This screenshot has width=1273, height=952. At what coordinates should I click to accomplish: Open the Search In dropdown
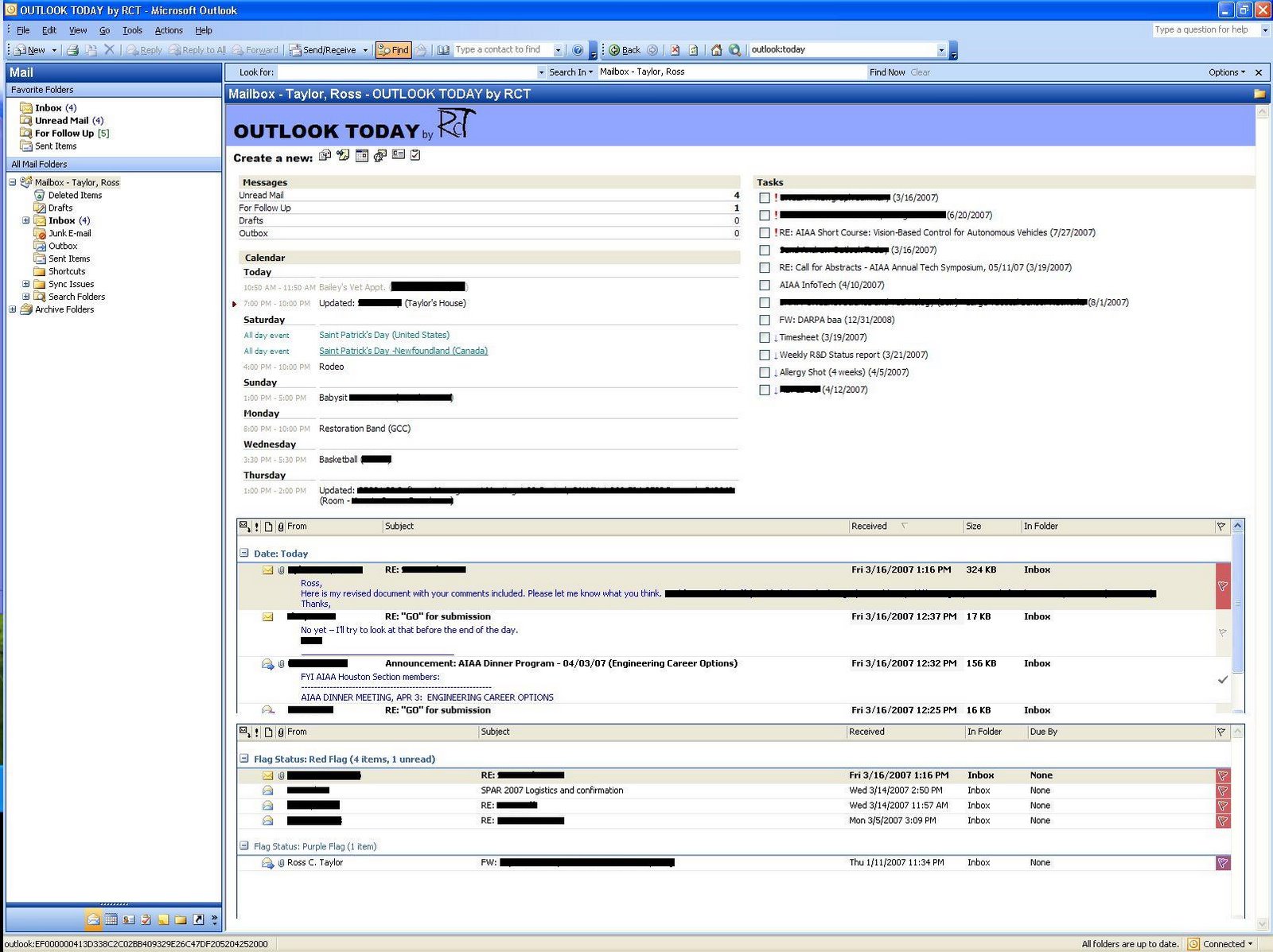[x=571, y=72]
